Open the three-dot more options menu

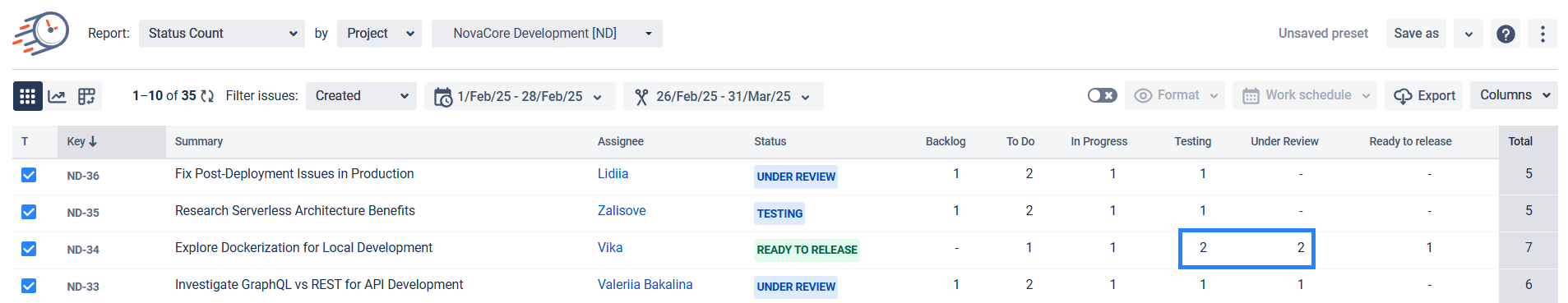(x=1543, y=34)
